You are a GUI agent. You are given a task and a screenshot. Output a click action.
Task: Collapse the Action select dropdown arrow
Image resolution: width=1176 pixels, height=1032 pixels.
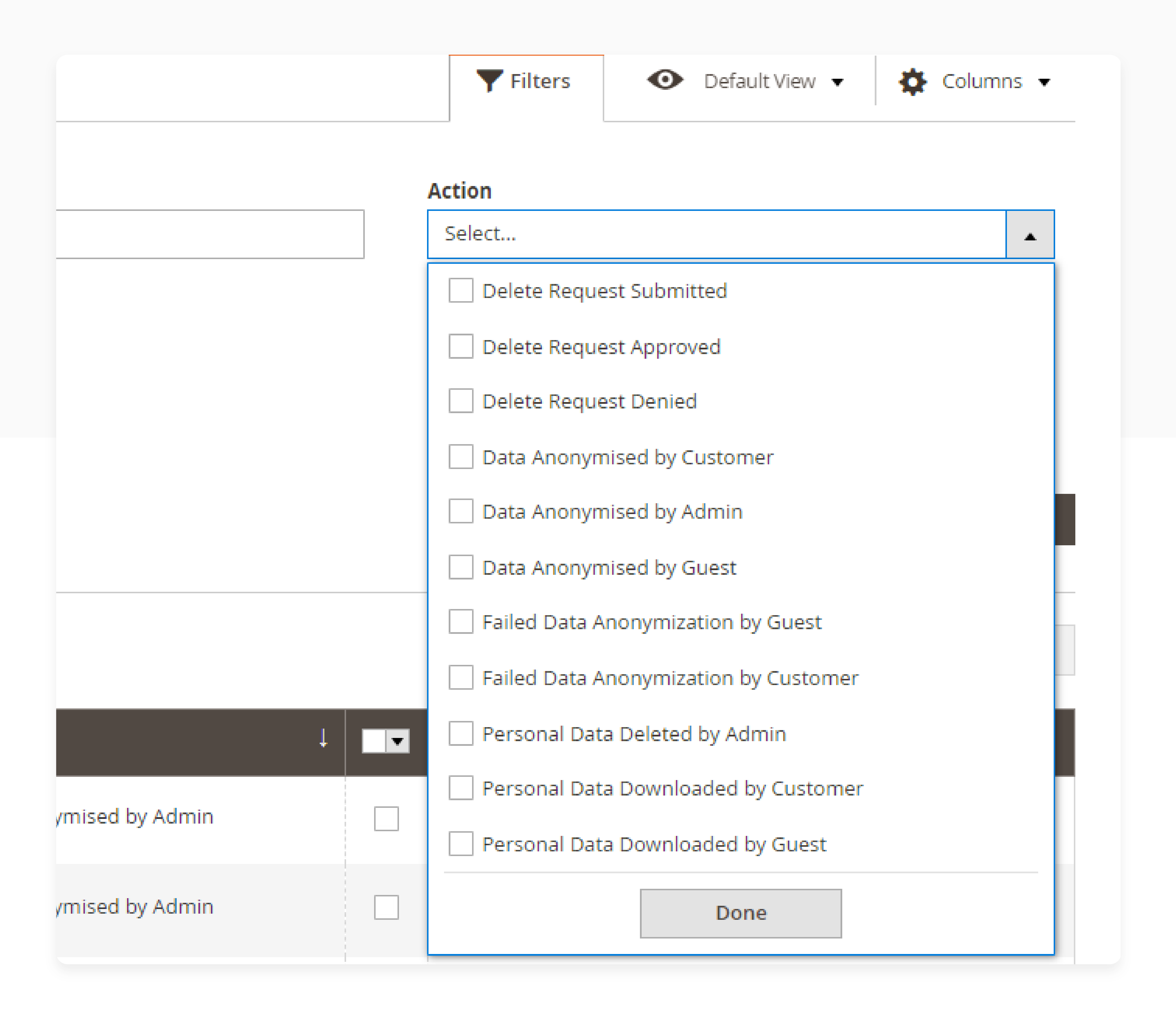1030,235
